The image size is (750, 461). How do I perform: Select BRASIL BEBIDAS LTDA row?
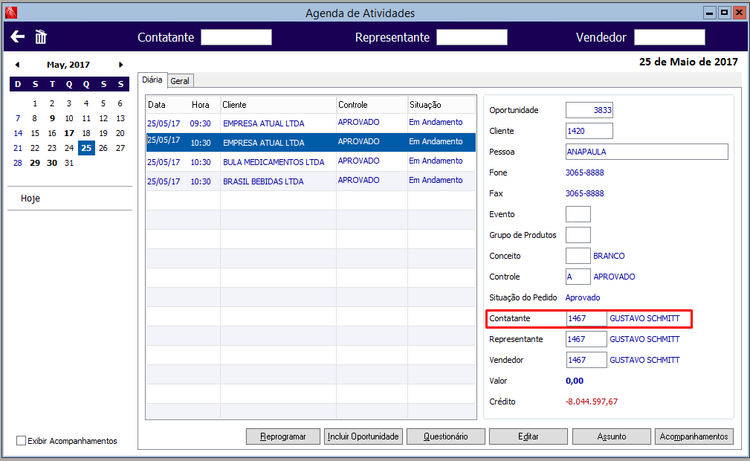tap(311, 181)
